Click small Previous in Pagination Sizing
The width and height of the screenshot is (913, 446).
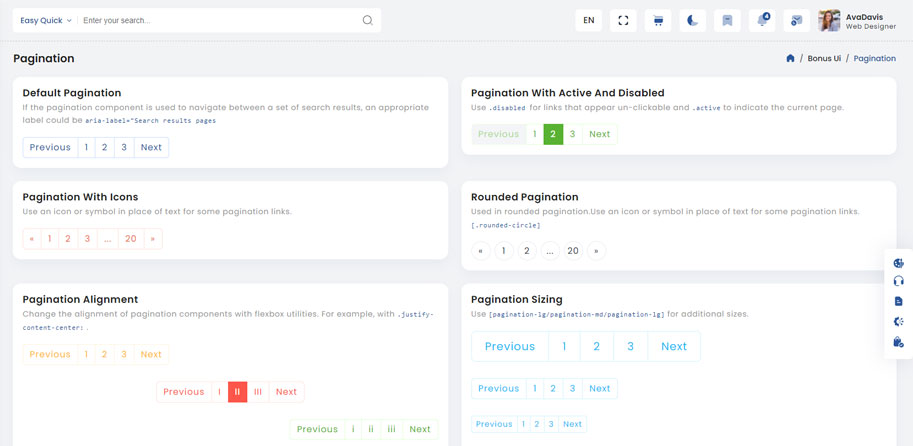(x=494, y=424)
